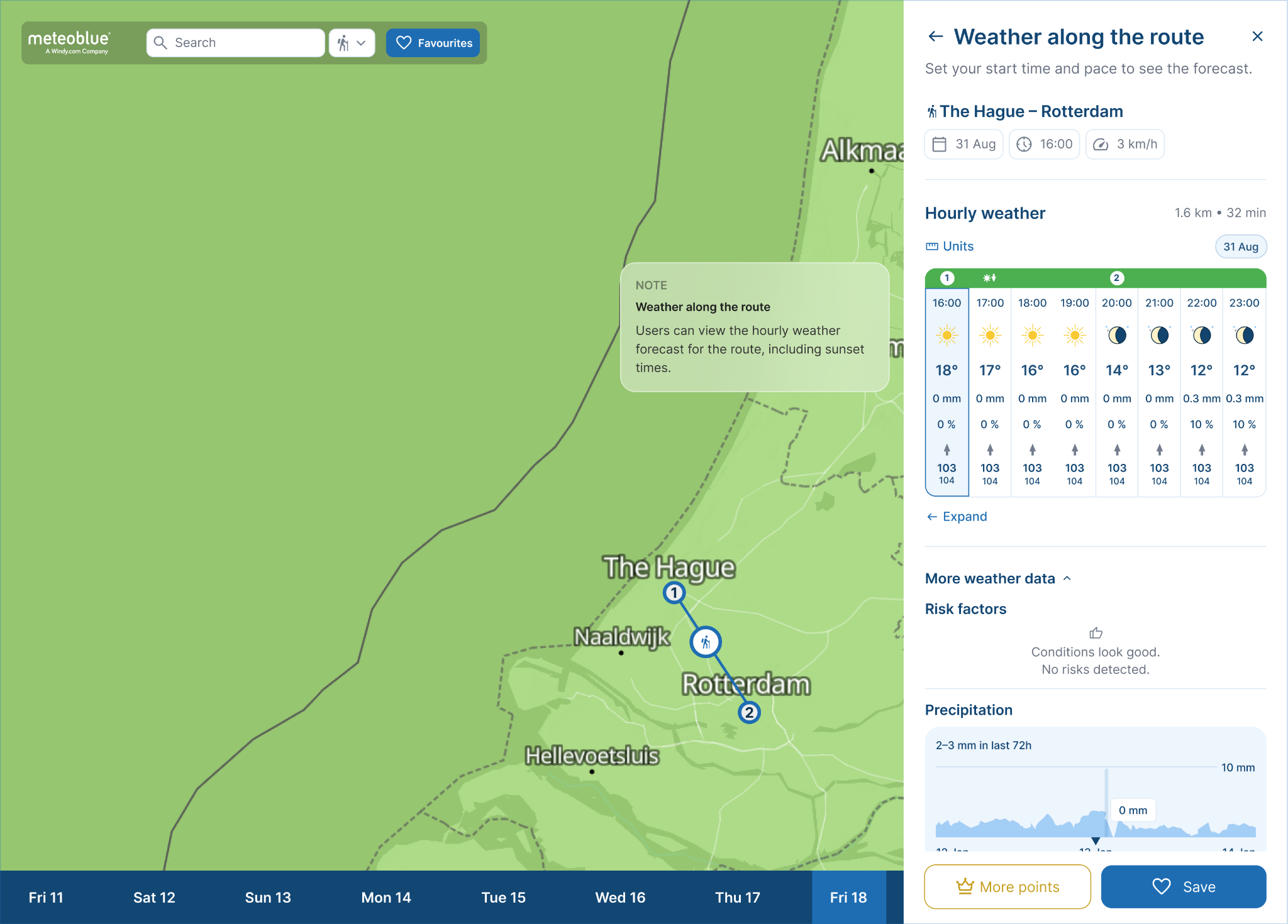Close the Weather along the route panel

point(1257,36)
